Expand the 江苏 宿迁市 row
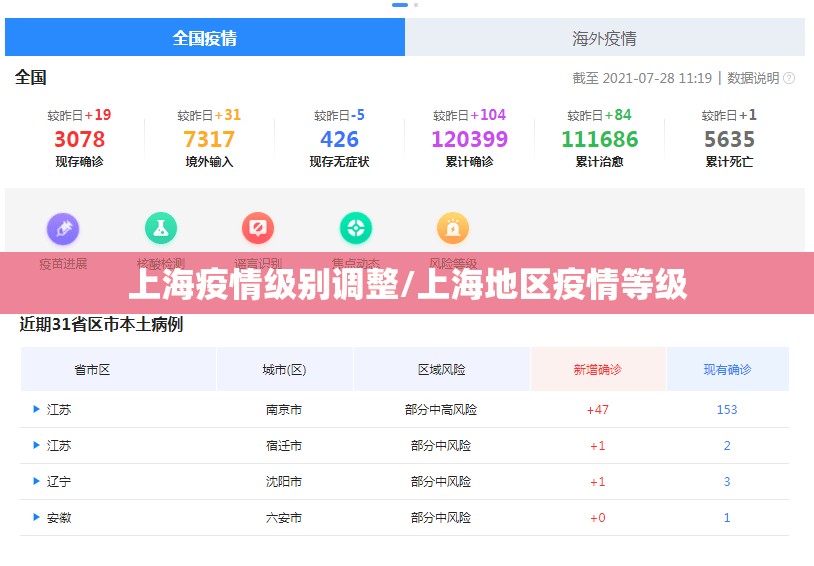 click(37, 445)
